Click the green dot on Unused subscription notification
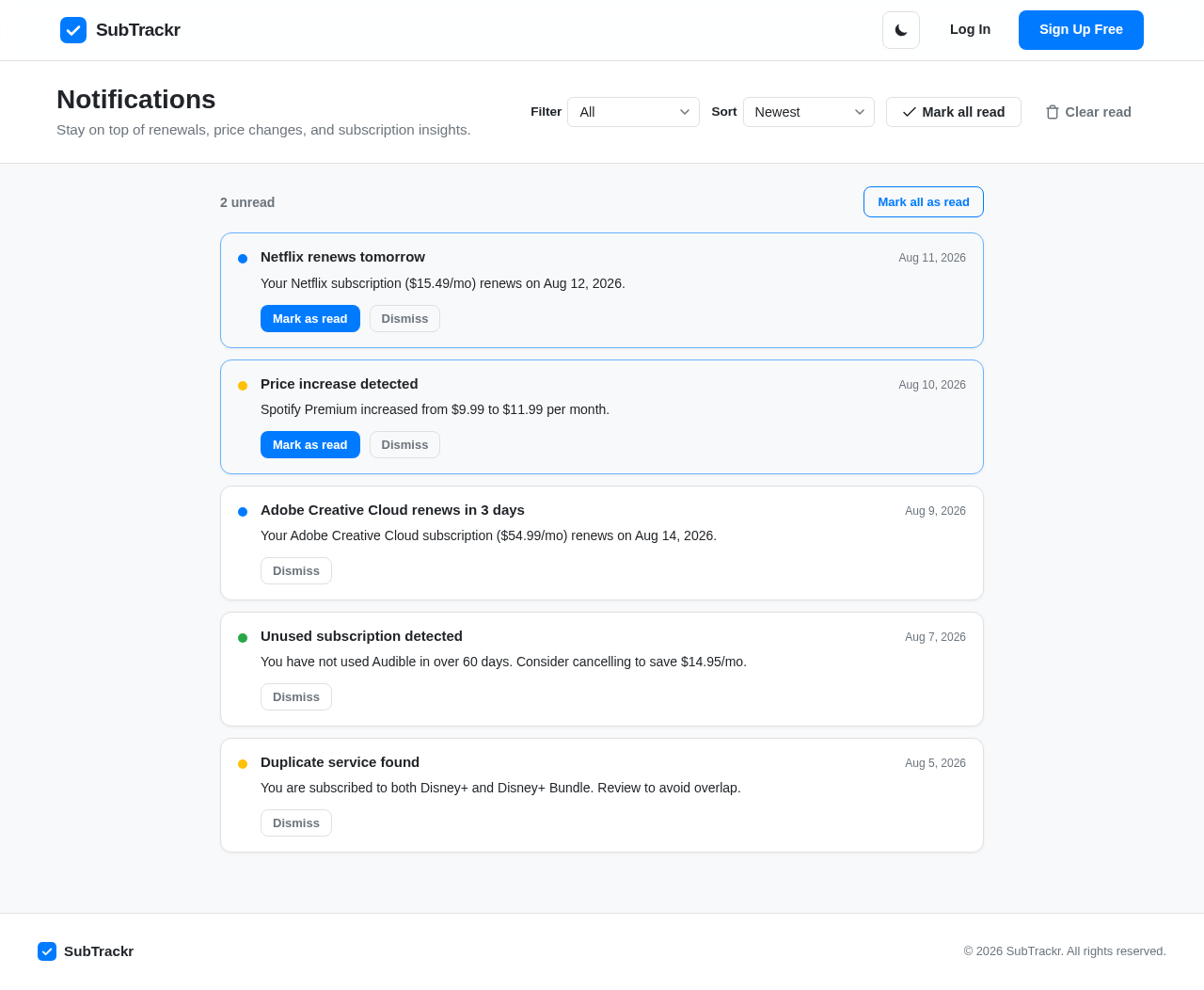Image resolution: width=1204 pixels, height=990 pixels. click(x=243, y=638)
